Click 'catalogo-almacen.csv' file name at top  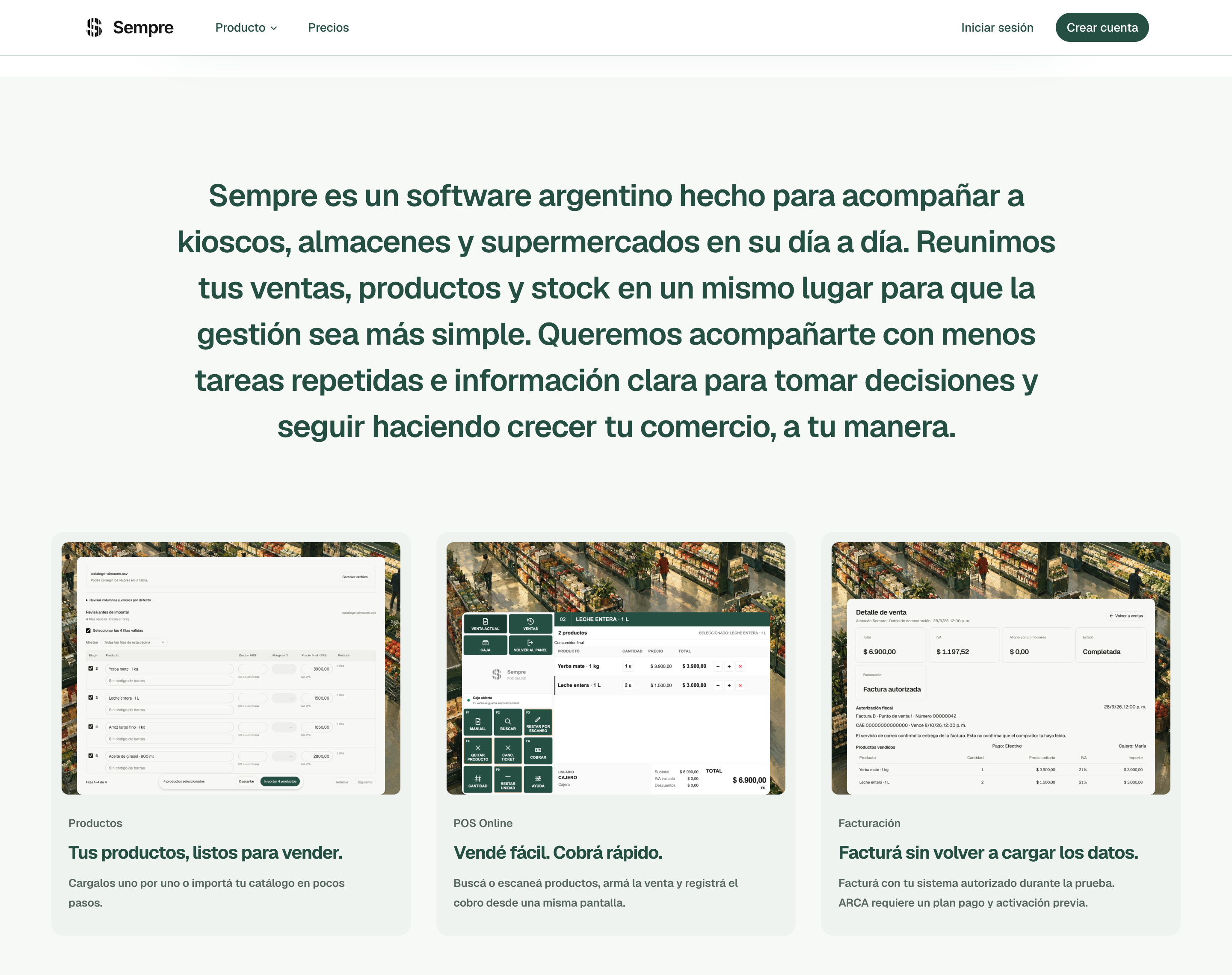point(109,574)
